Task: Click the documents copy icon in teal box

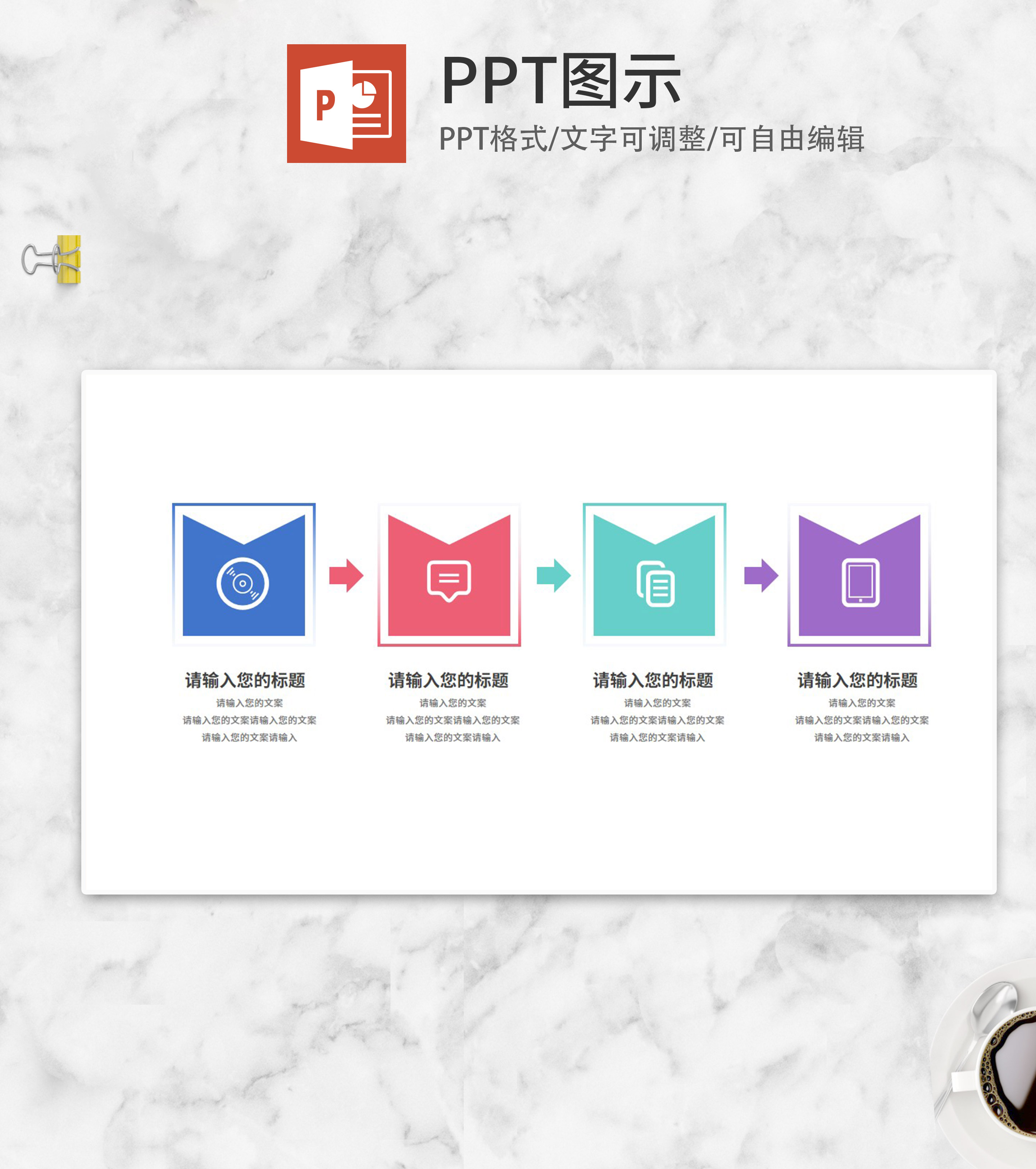Action: 655,584
